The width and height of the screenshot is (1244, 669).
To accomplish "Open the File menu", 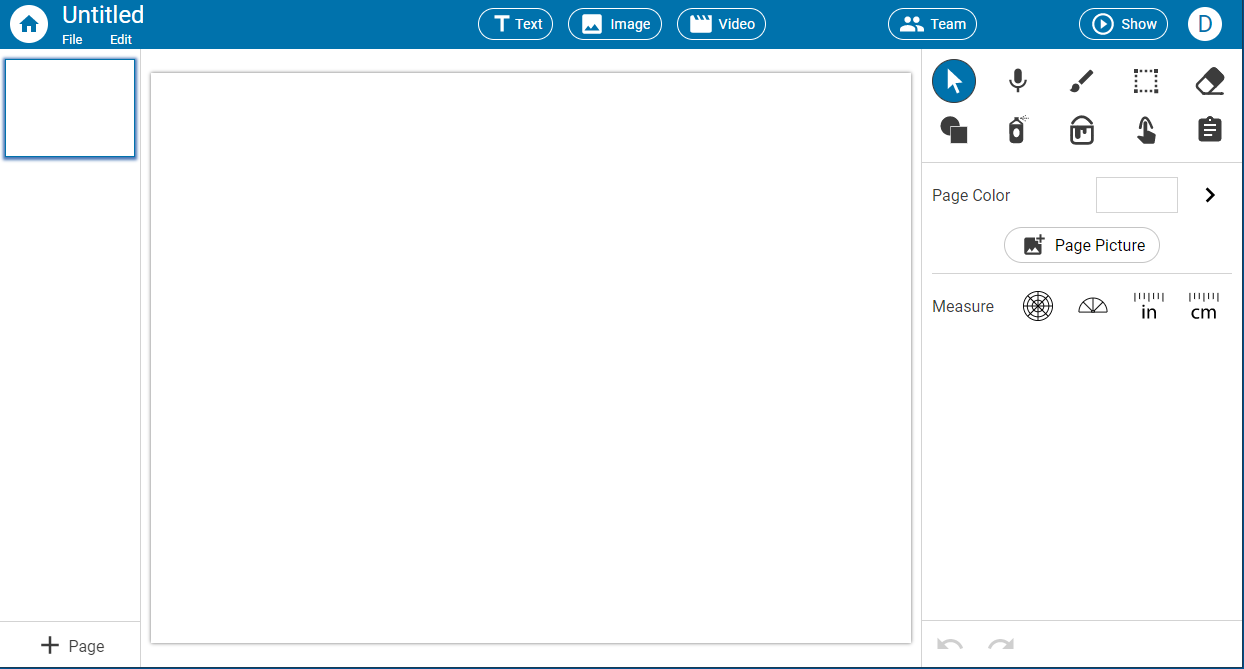I will tap(72, 40).
